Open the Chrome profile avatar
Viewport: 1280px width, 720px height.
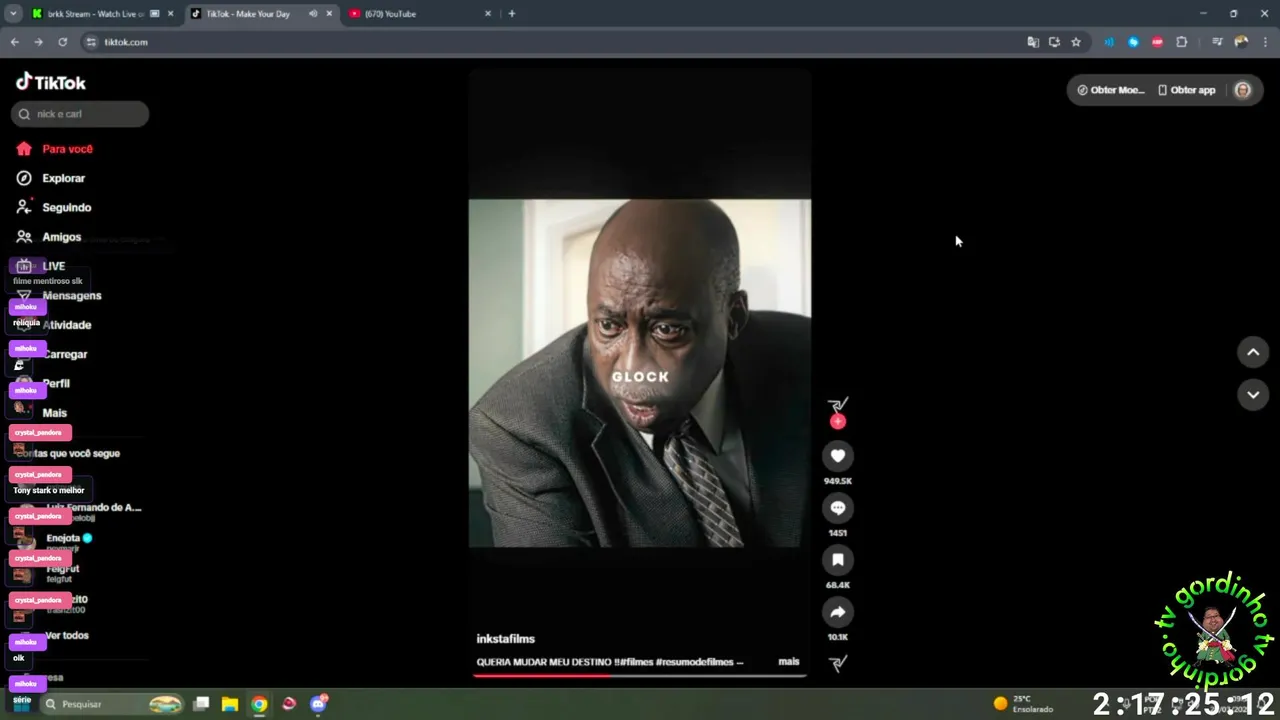(1241, 42)
